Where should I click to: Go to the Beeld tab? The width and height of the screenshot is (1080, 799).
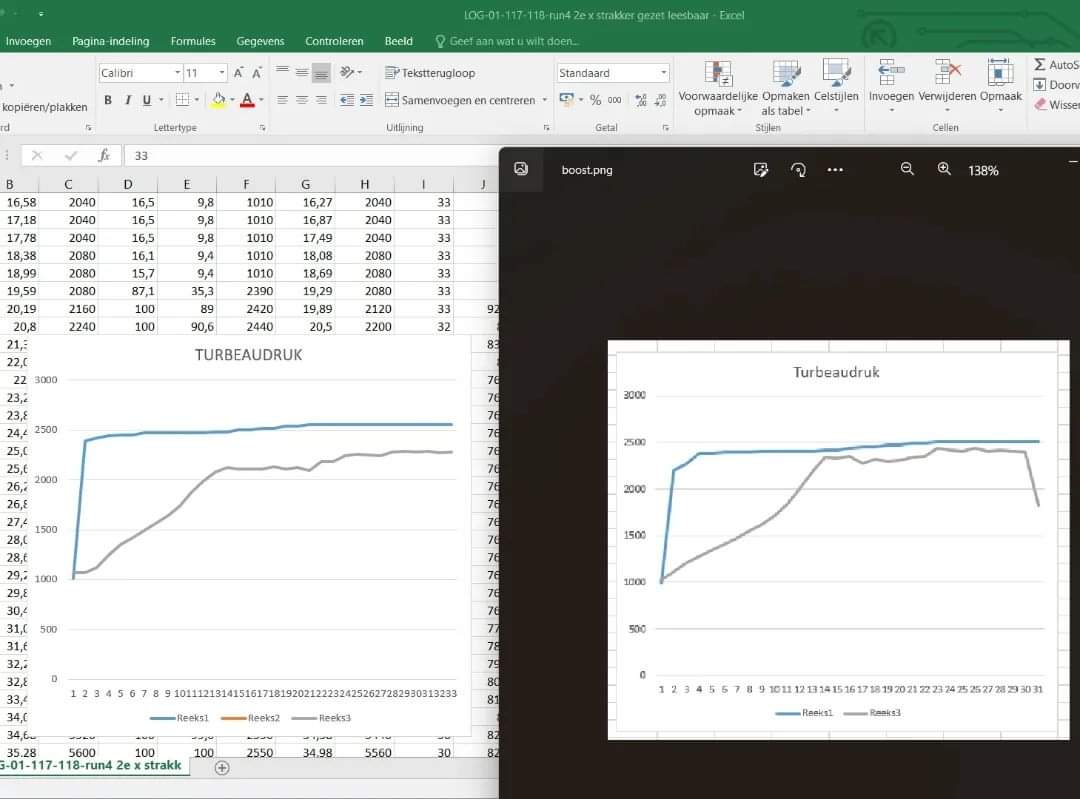[x=399, y=41]
